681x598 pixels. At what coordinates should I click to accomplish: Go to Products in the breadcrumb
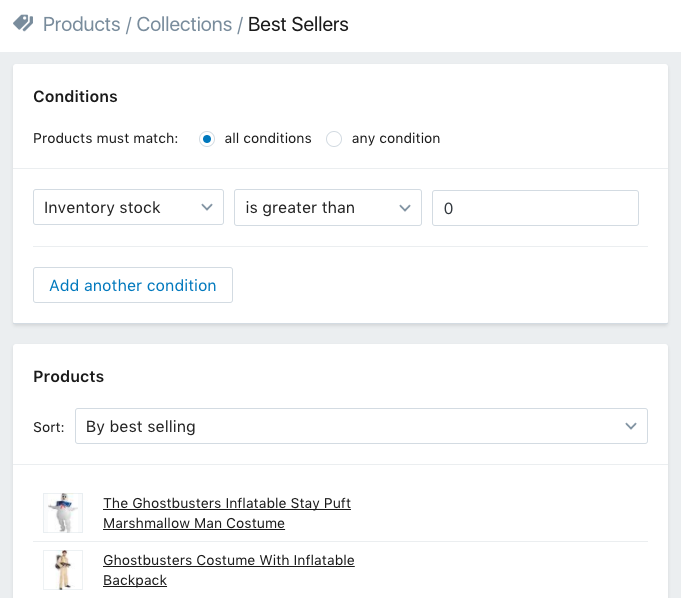(x=81, y=24)
